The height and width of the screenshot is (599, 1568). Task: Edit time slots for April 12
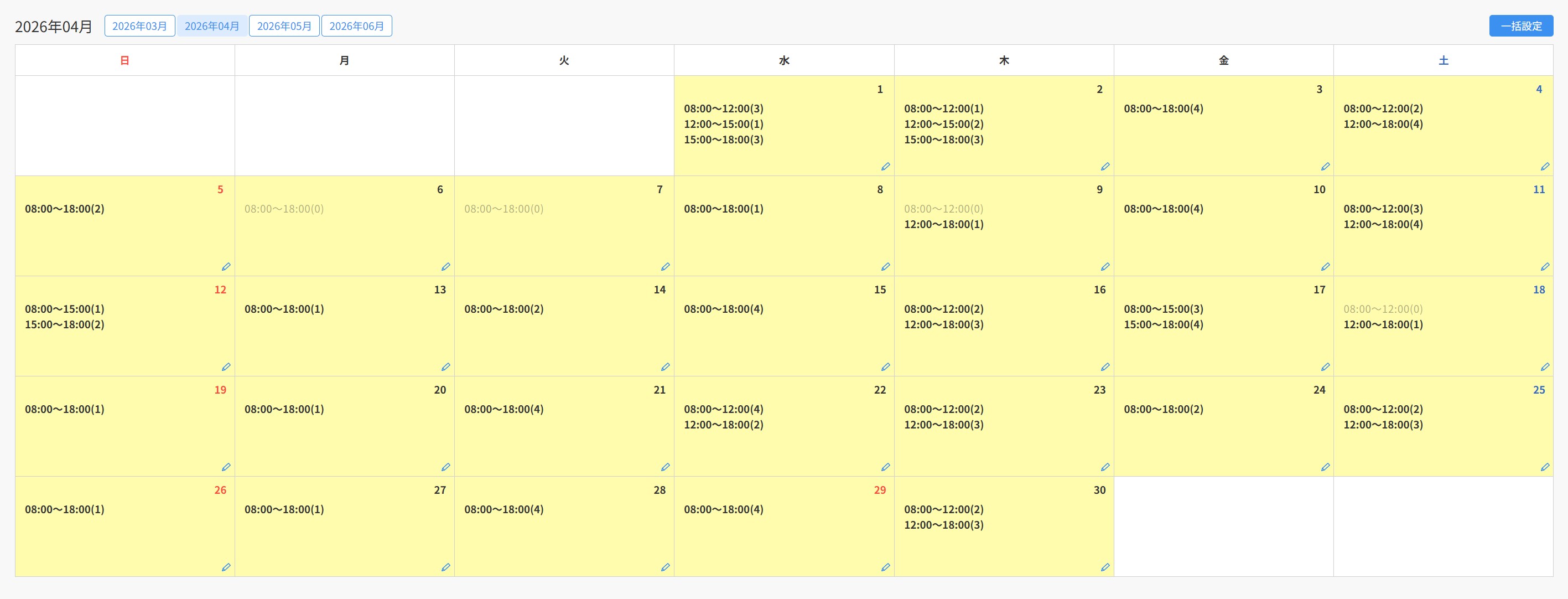(226, 367)
